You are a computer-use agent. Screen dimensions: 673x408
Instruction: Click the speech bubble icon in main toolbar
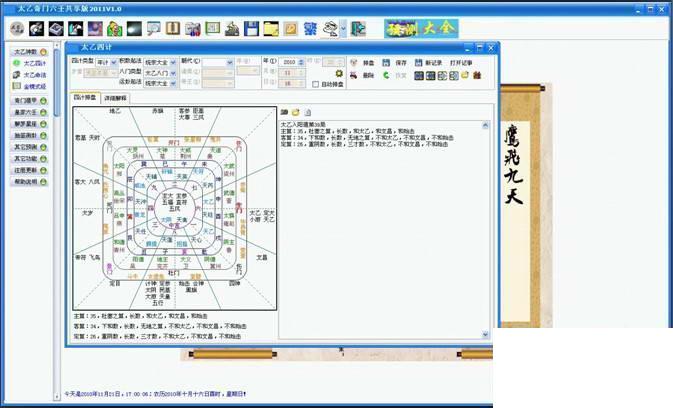pos(153,29)
